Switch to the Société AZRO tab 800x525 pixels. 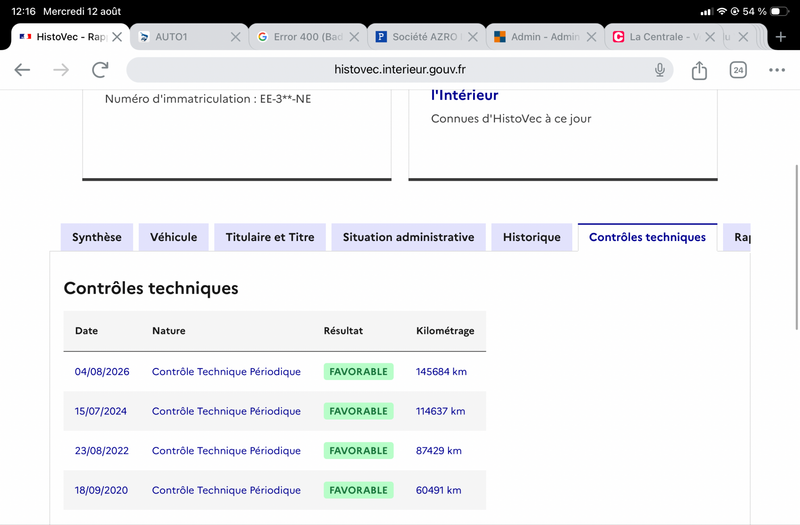tap(418, 37)
